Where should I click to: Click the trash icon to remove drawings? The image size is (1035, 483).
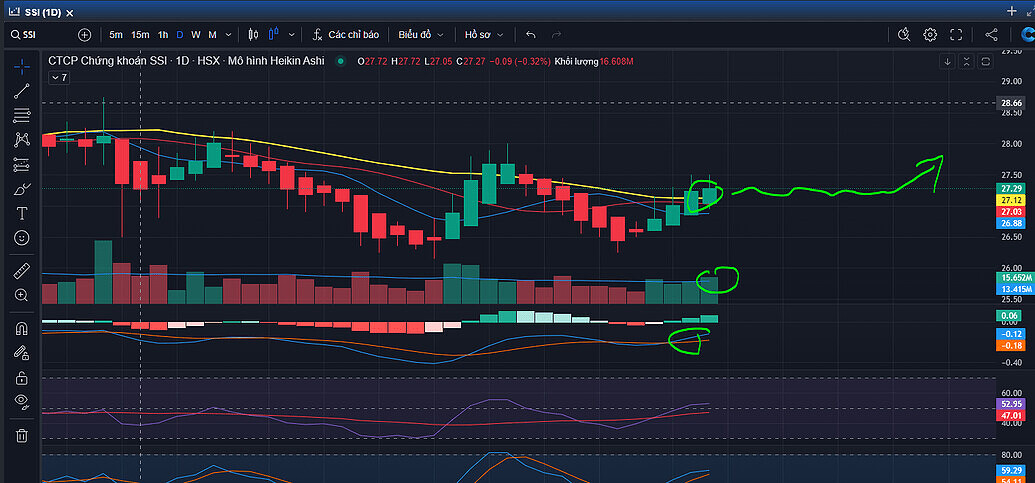[x=22, y=435]
